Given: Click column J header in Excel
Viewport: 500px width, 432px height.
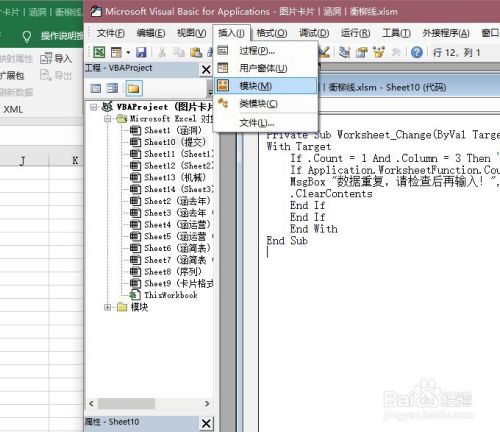Looking at the screenshot, I should coord(22,161).
